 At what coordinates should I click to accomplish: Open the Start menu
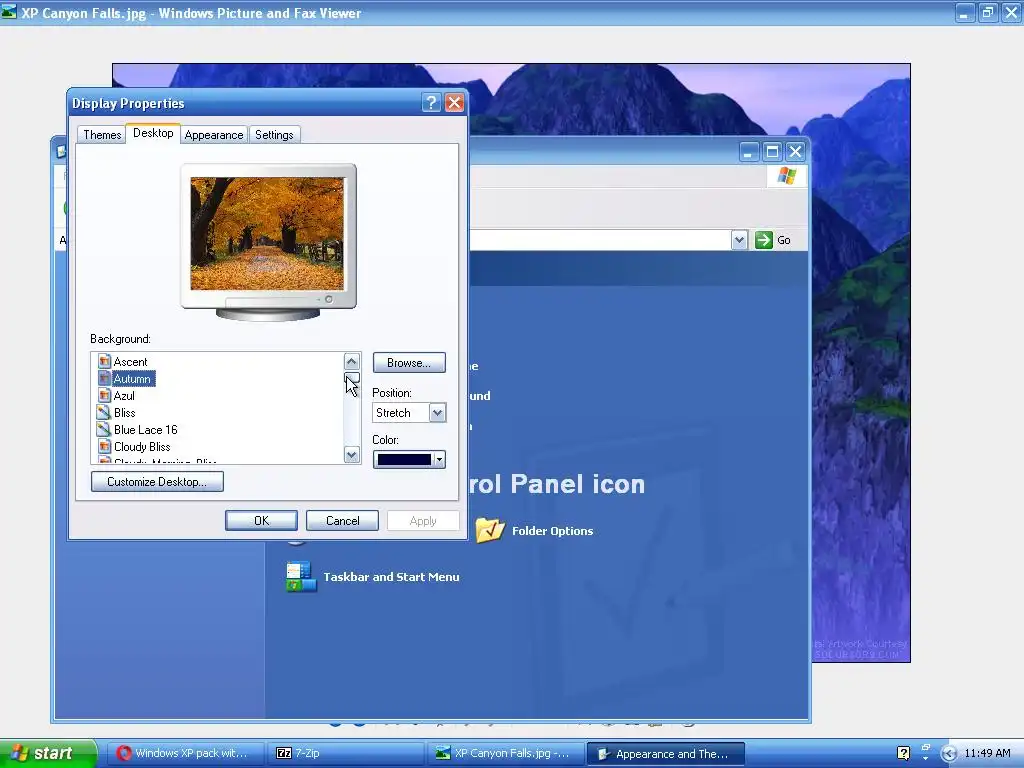(47, 753)
